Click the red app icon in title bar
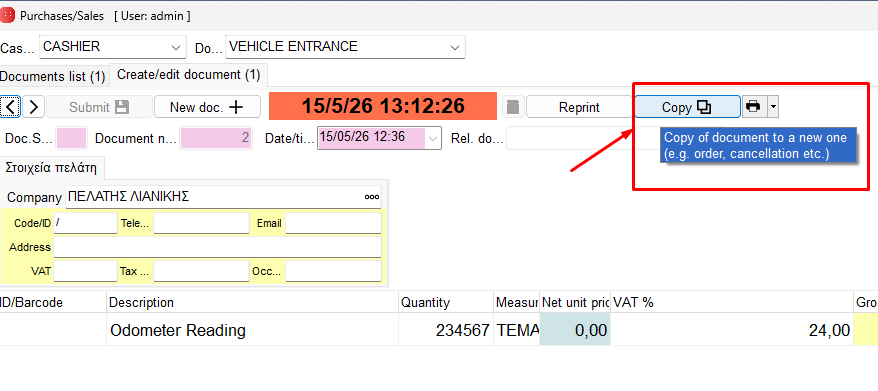The width and height of the screenshot is (878, 391). pyautogui.click(x=8, y=16)
